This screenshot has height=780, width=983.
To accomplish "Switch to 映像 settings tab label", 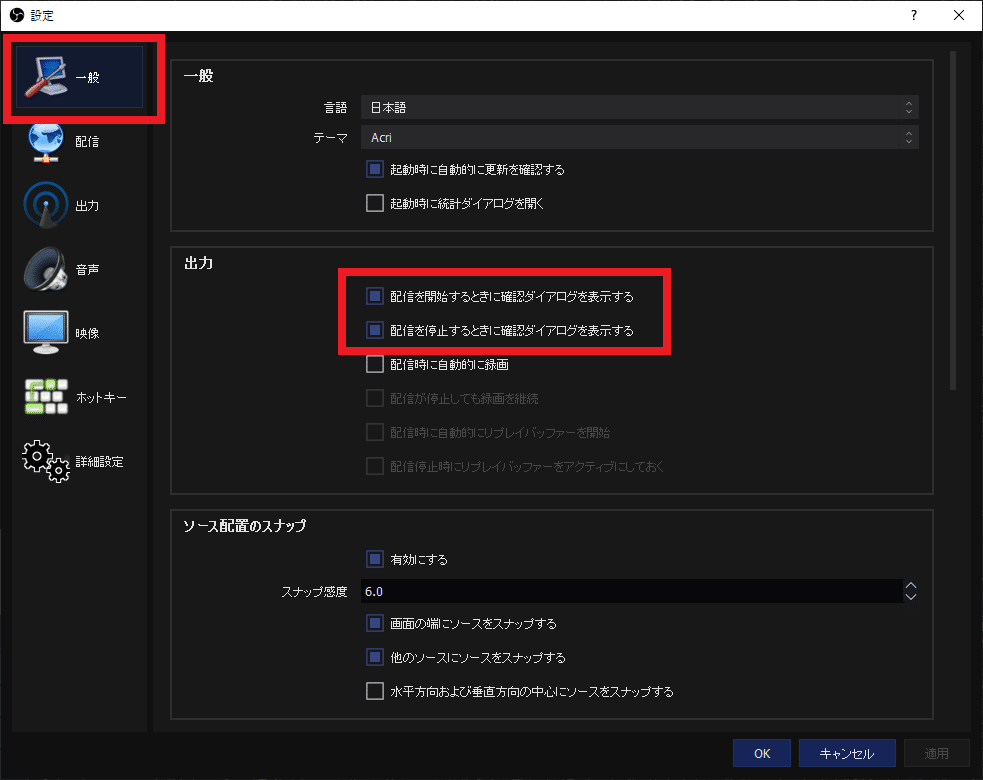I will click(x=87, y=334).
